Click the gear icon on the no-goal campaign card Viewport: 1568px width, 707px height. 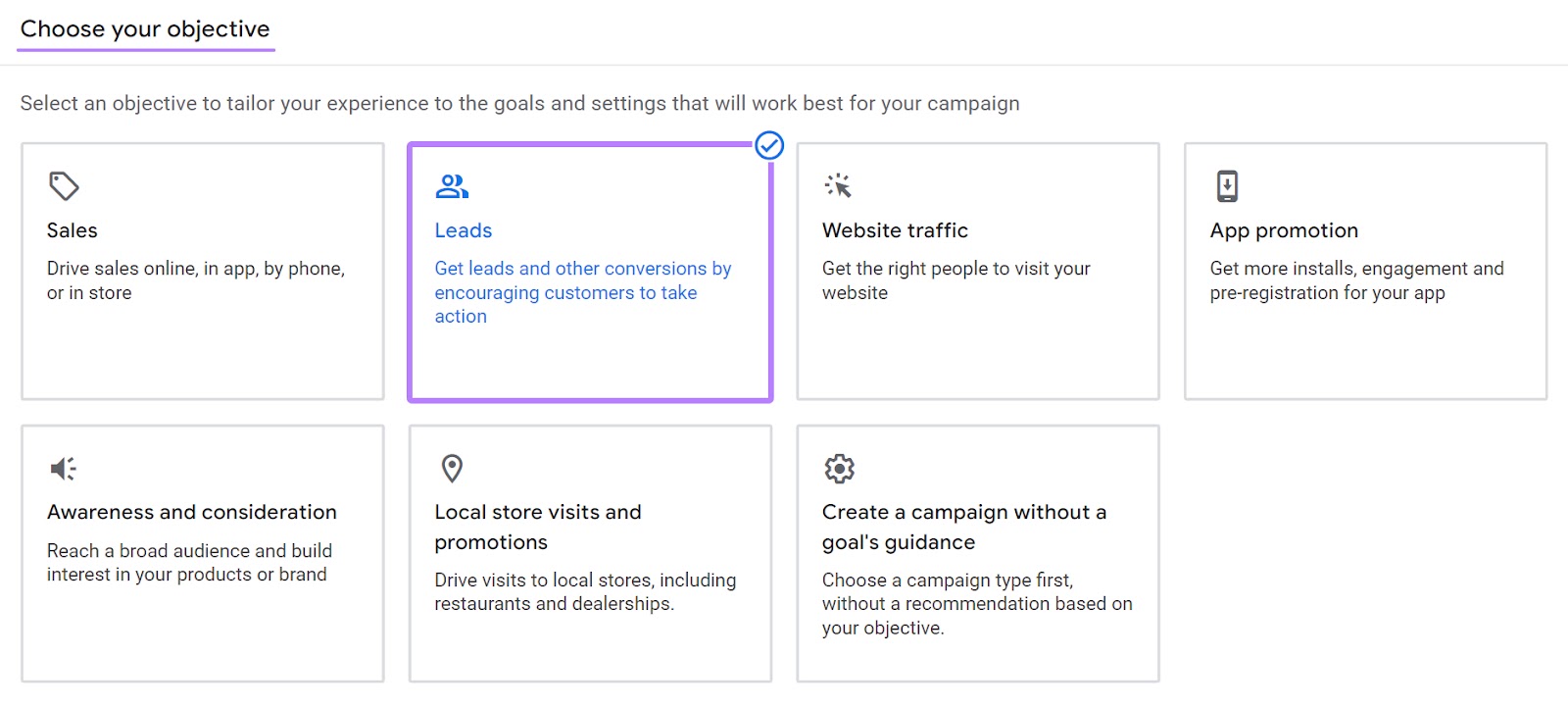tap(840, 469)
